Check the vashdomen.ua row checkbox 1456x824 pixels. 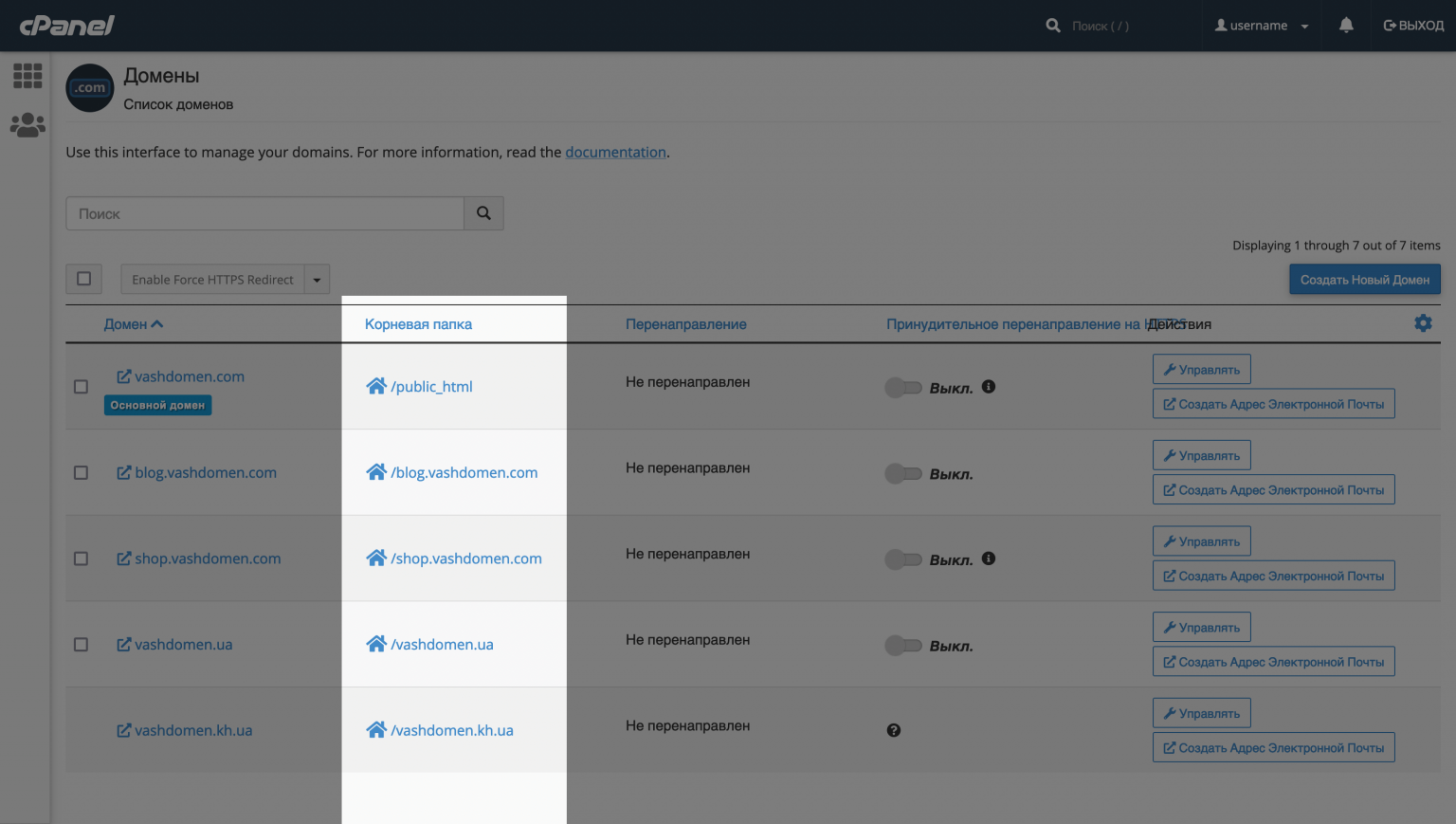coord(82,645)
